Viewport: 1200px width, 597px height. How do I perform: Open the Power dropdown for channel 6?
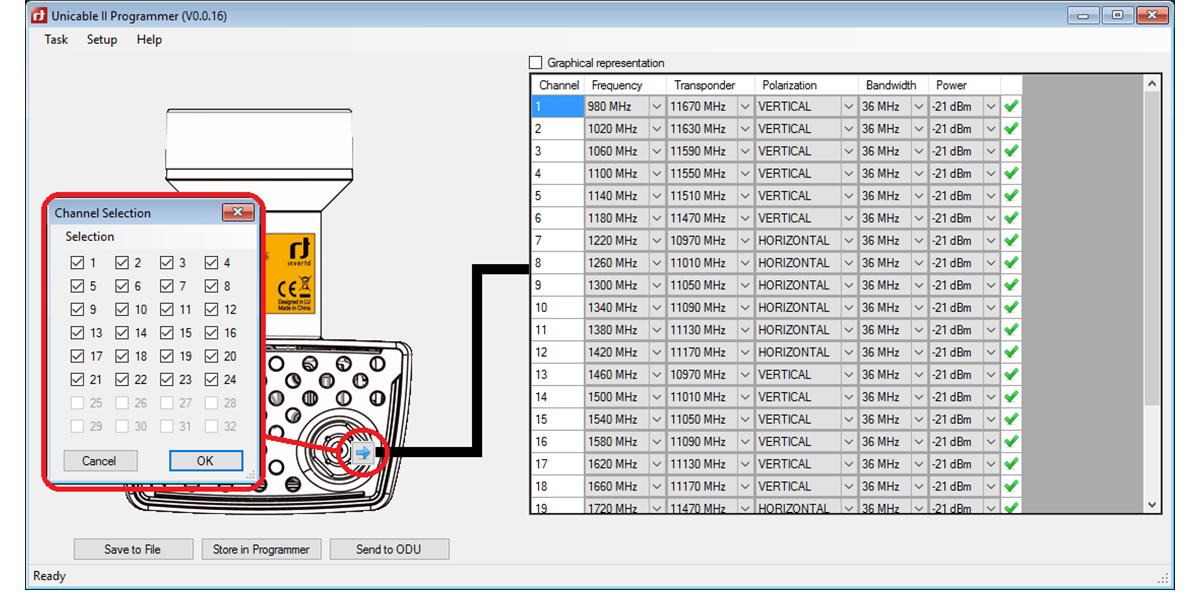pos(991,218)
